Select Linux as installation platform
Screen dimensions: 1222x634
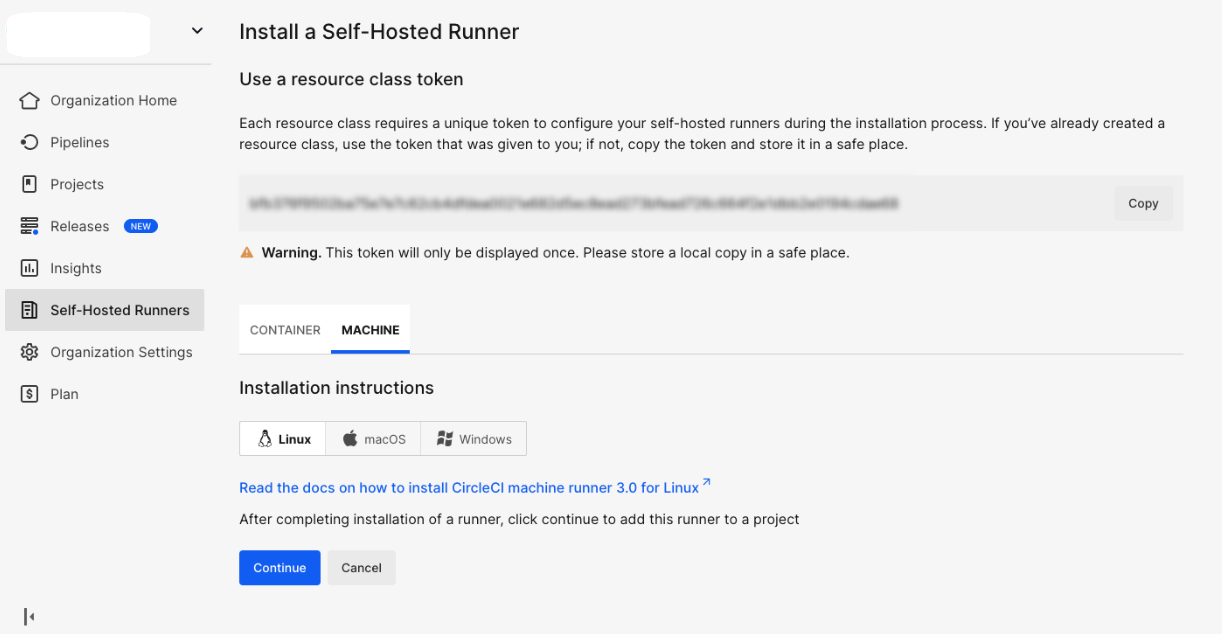click(281, 438)
